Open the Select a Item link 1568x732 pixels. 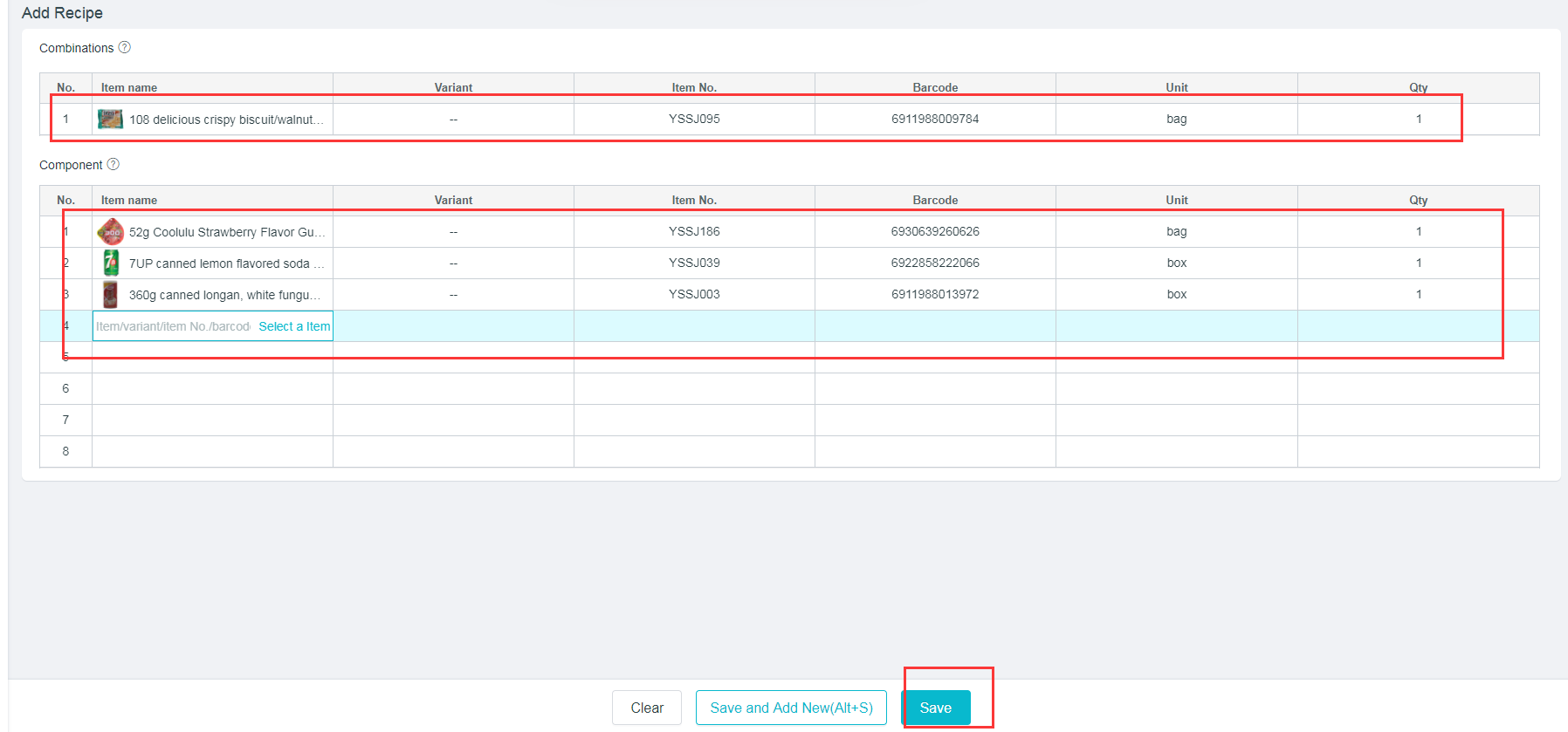294,326
